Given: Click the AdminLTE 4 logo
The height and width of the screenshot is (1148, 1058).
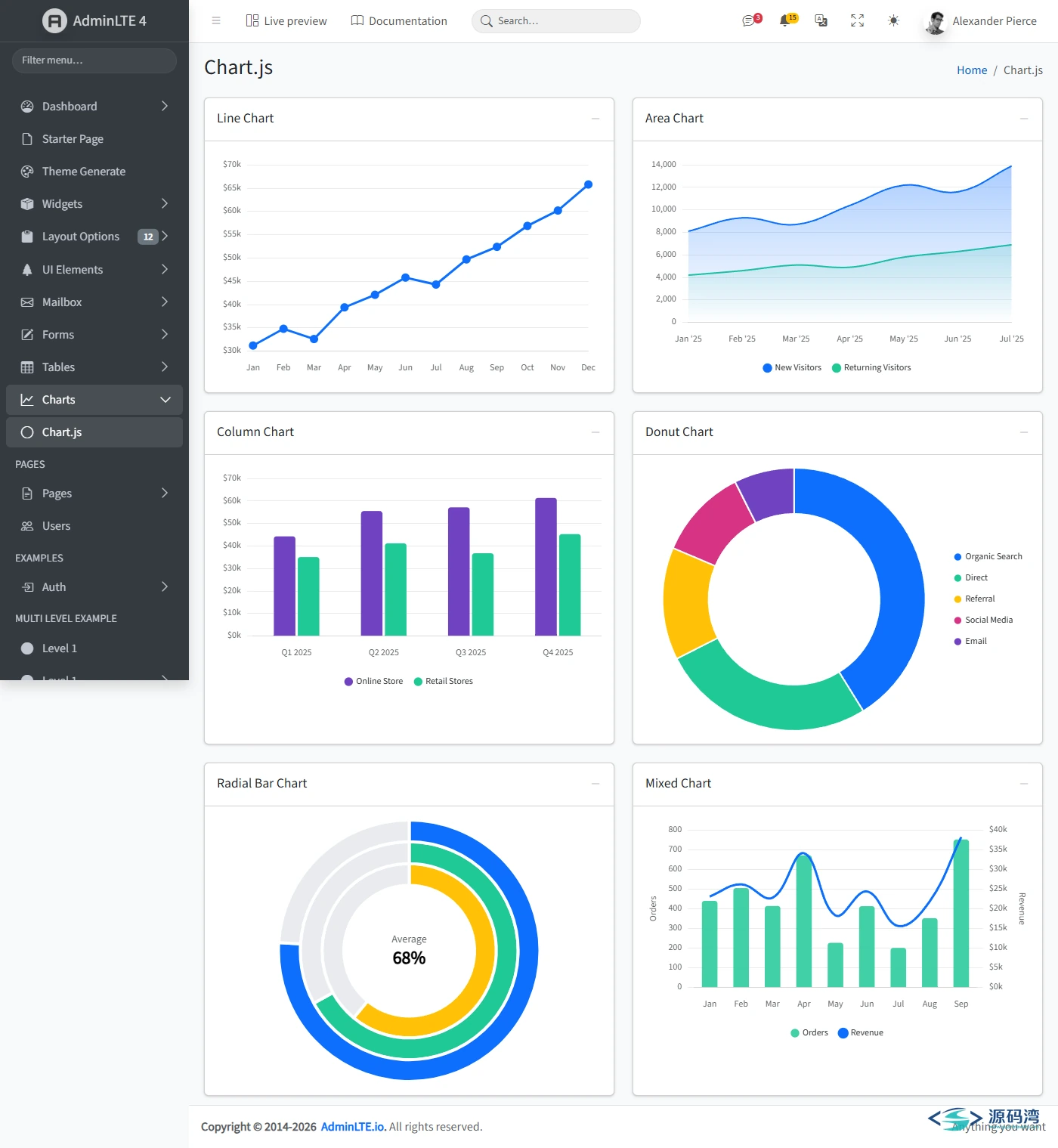Looking at the screenshot, I should [x=94, y=21].
